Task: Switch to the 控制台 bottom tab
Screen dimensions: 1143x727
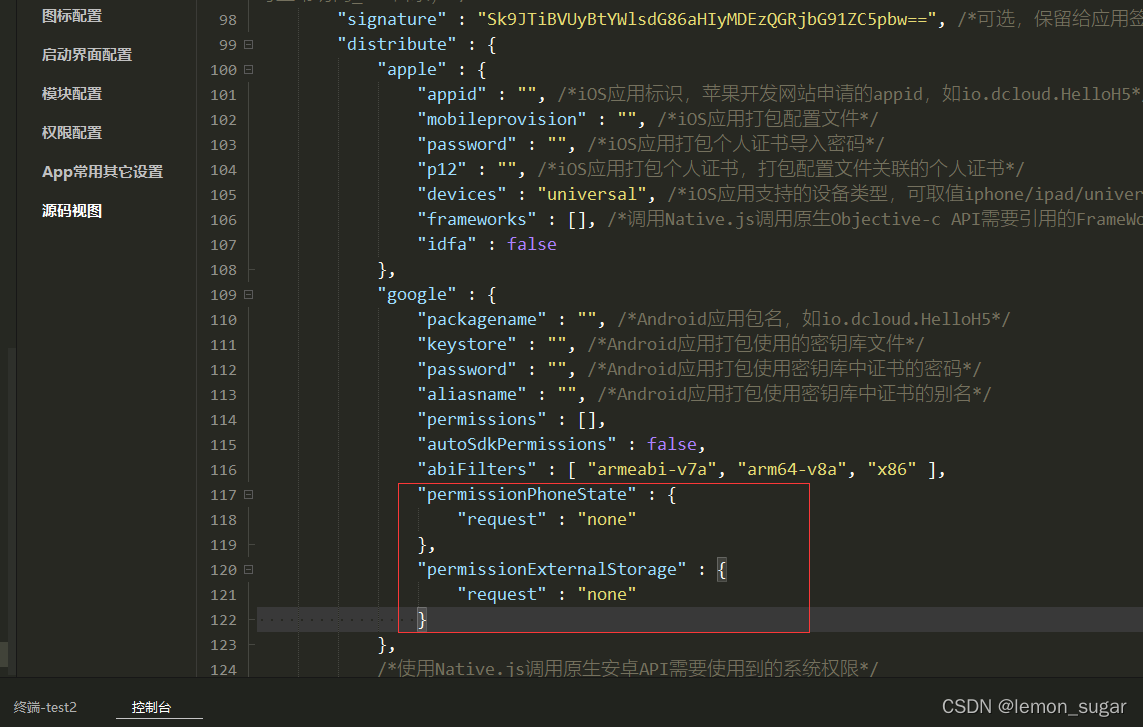Action: [151, 707]
